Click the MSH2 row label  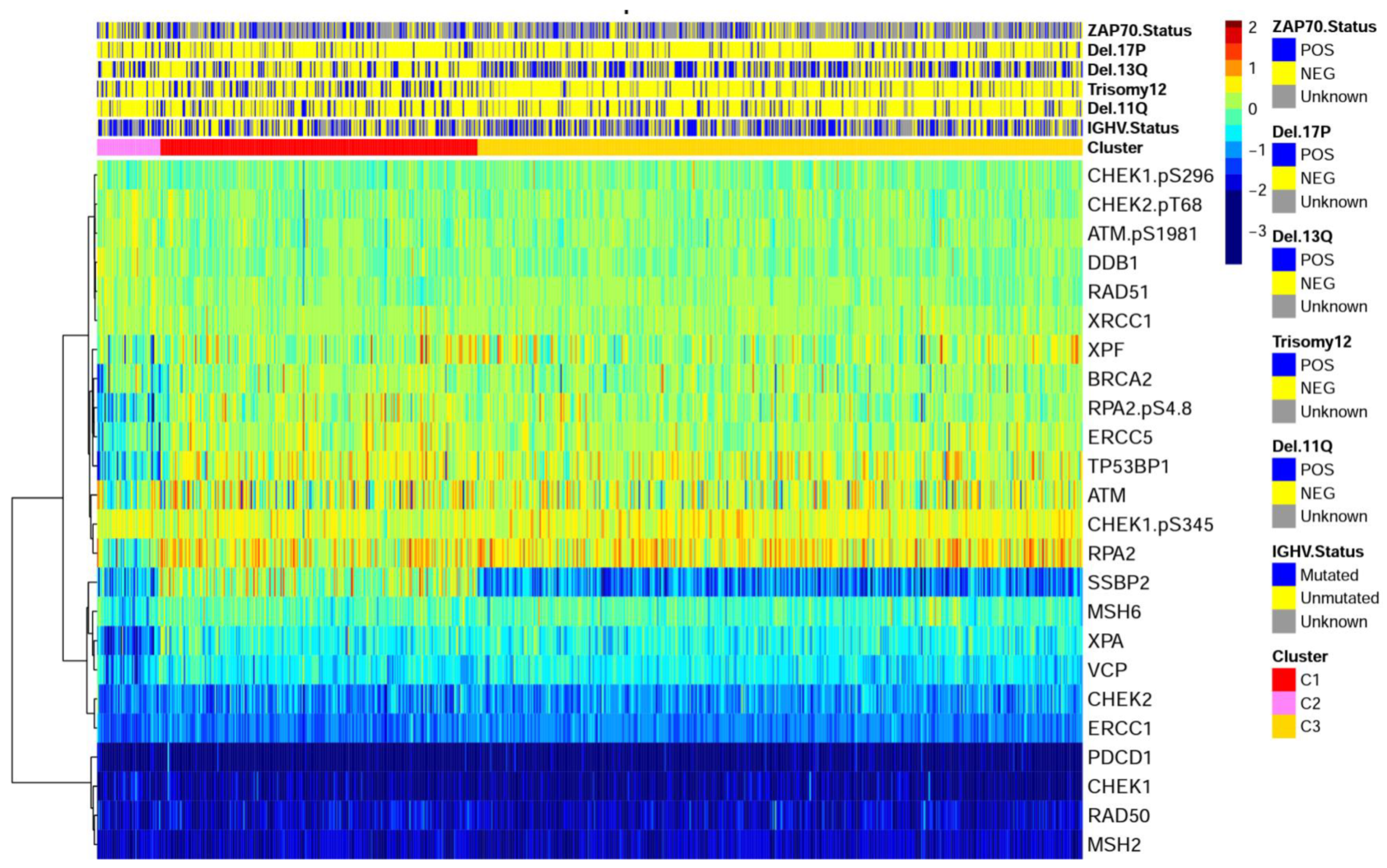click(x=1114, y=844)
